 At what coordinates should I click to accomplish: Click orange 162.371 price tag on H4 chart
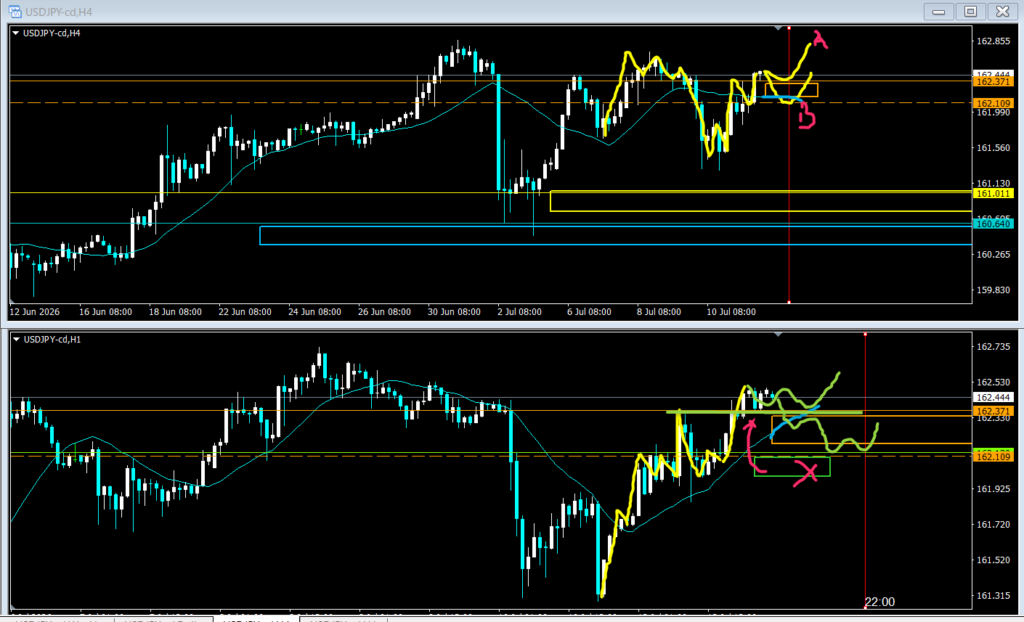pyautogui.click(x=993, y=82)
